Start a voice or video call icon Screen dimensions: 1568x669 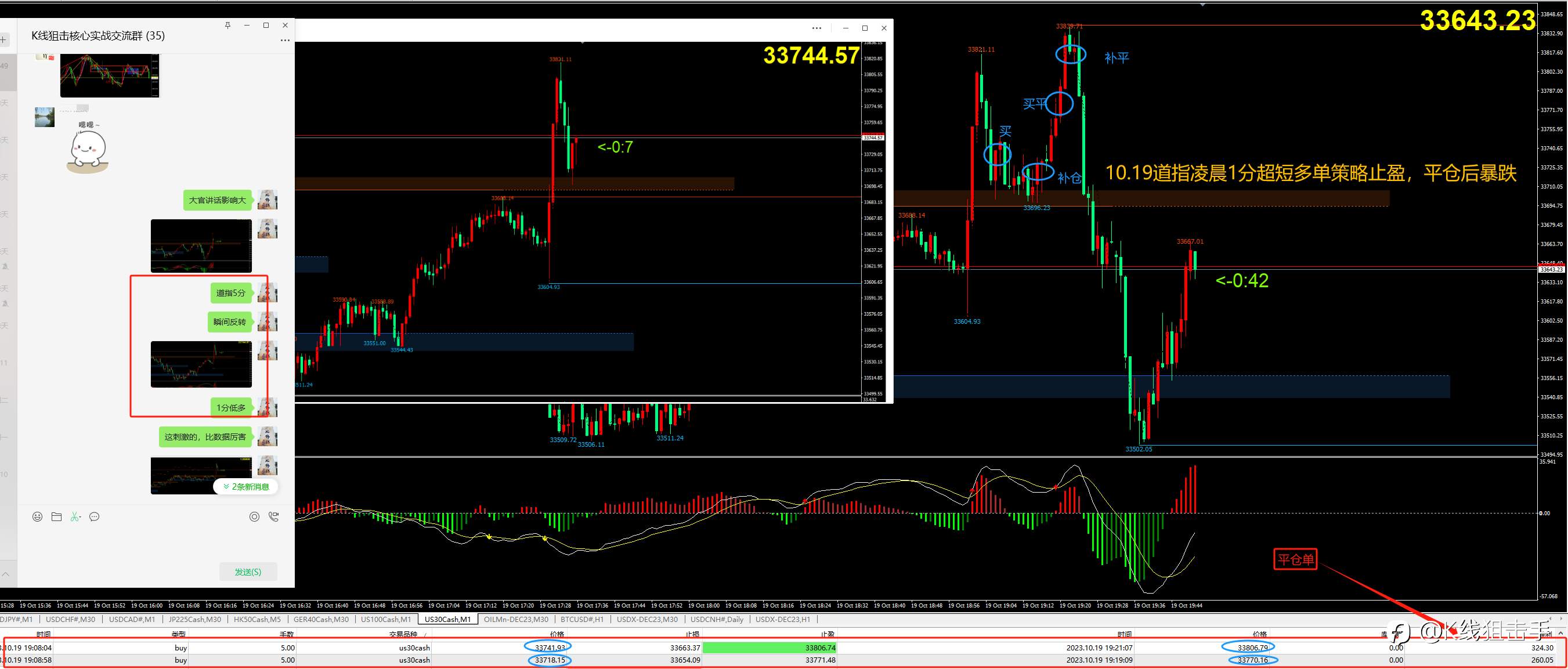[x=274, y=517]
